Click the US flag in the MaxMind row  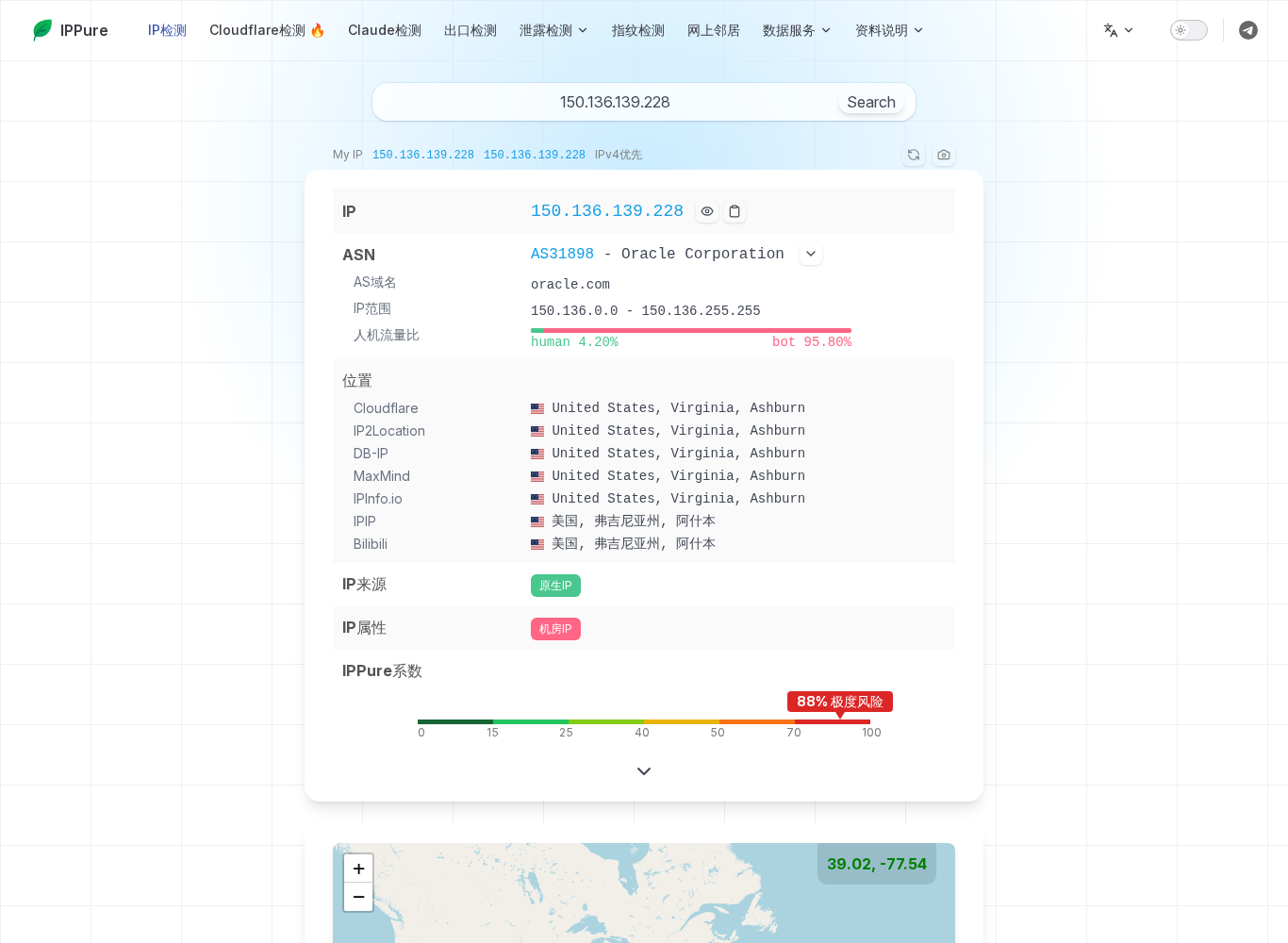tap(537, 476)
